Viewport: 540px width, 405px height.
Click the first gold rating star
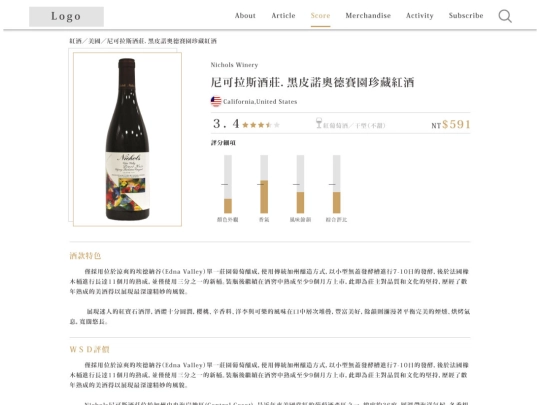point(245,125)
